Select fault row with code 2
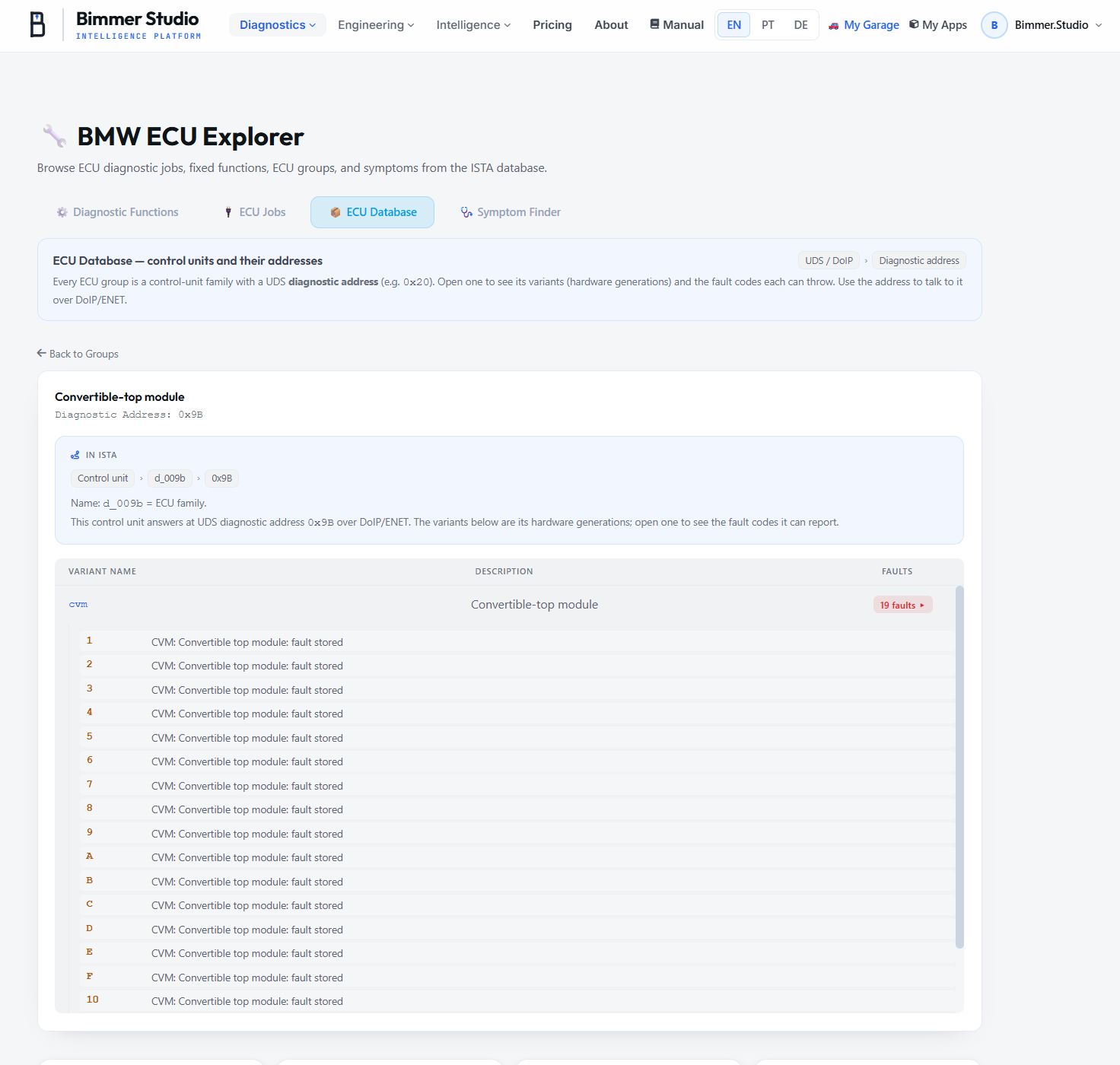 (x=517, y=666)
